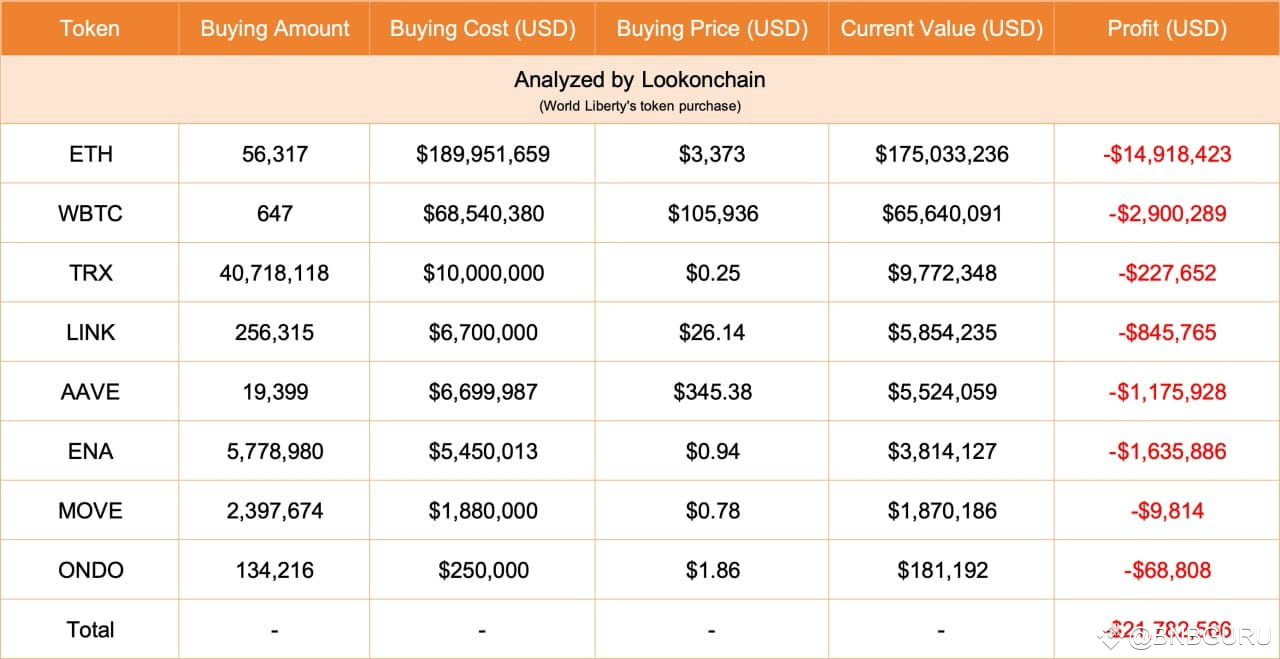This screenshot has height=659, width=1280.
Task: Select the Buying Price (USD) header
Action: coord(712,28)
